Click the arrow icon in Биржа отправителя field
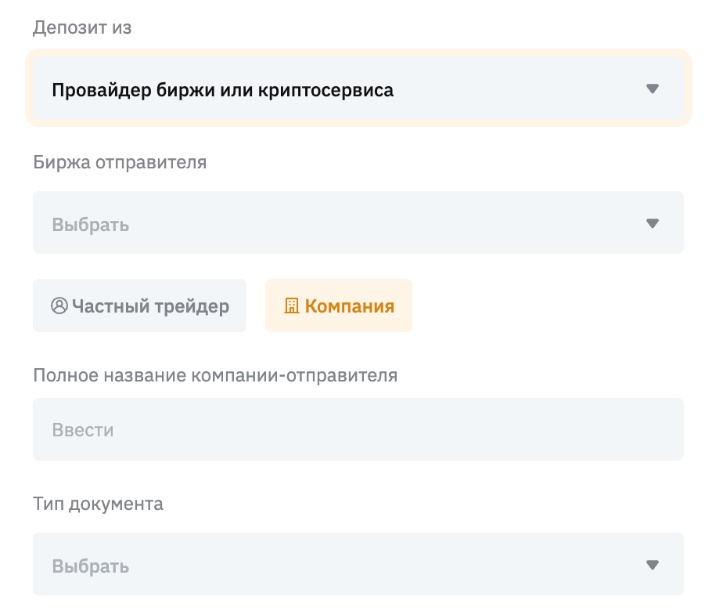 [652, 223]
